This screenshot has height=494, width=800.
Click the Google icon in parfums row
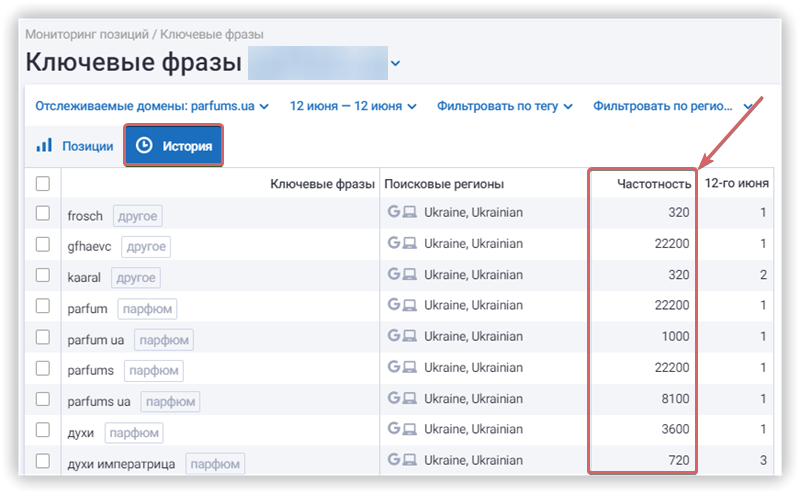pos(393,366)
